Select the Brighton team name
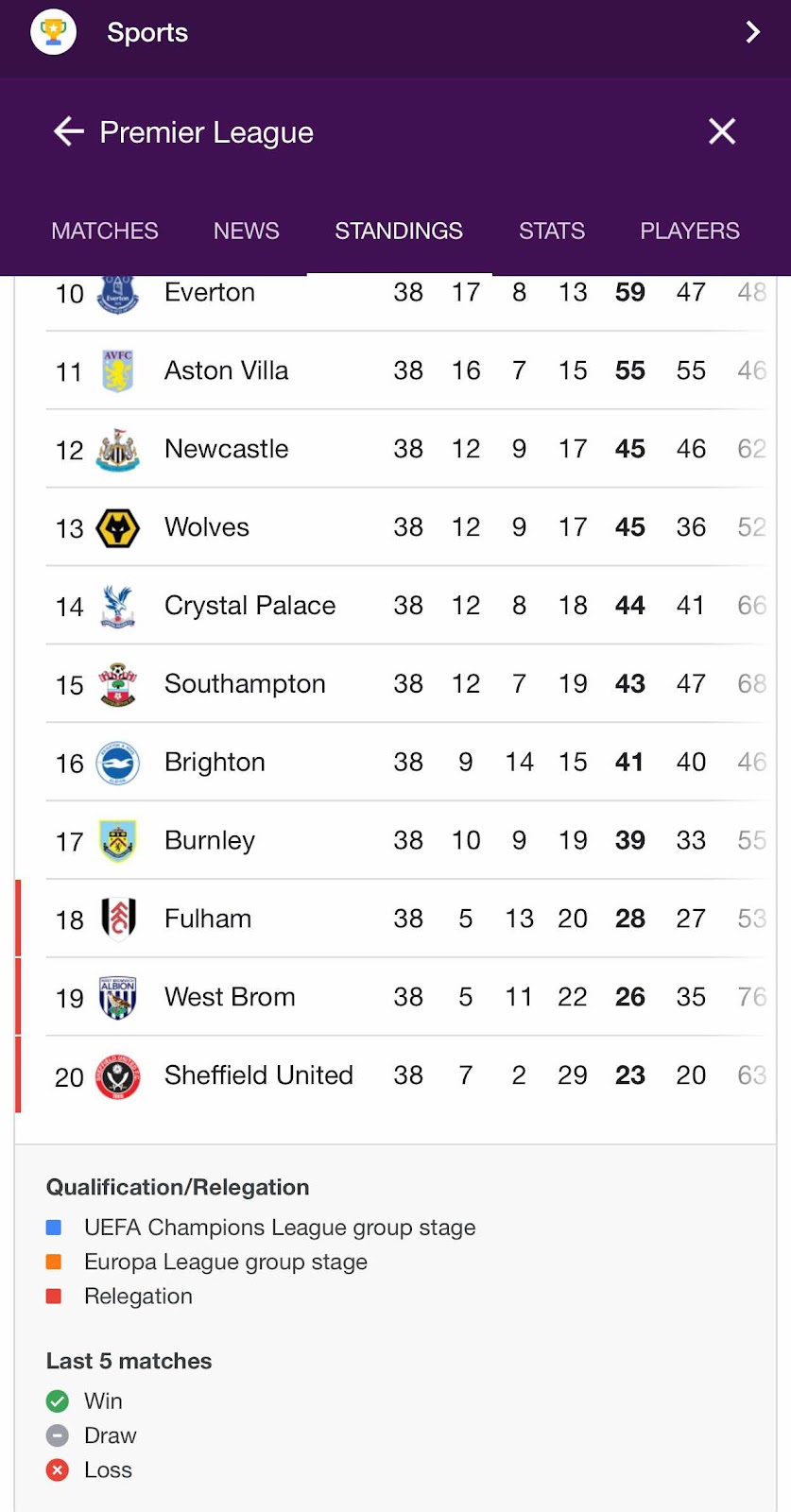This screenshot has height=1512, width=791. coord(215,763)
